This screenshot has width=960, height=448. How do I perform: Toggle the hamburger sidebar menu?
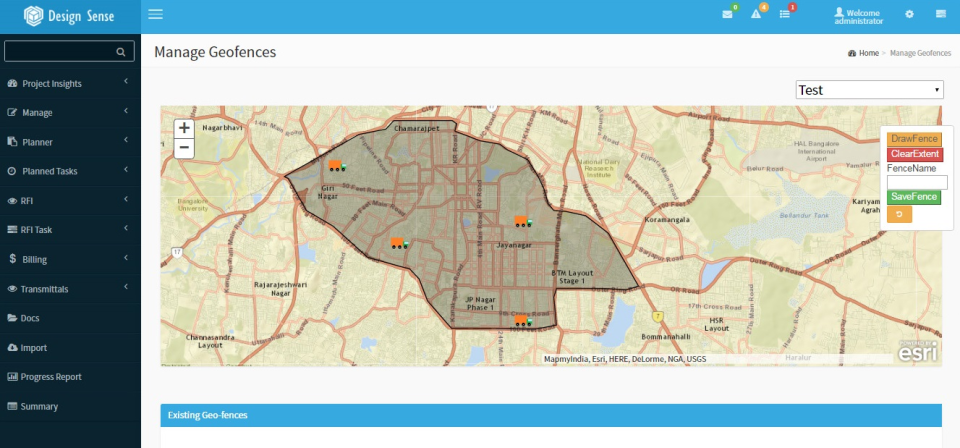[156, 14]
